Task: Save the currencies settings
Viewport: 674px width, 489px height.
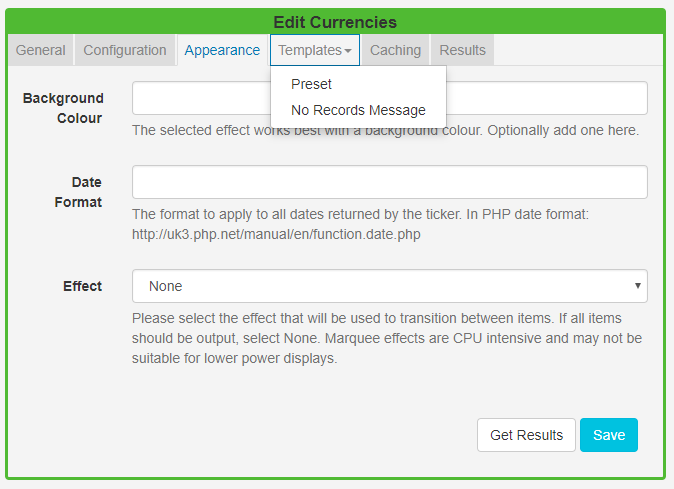Action: tap(609, 435)
